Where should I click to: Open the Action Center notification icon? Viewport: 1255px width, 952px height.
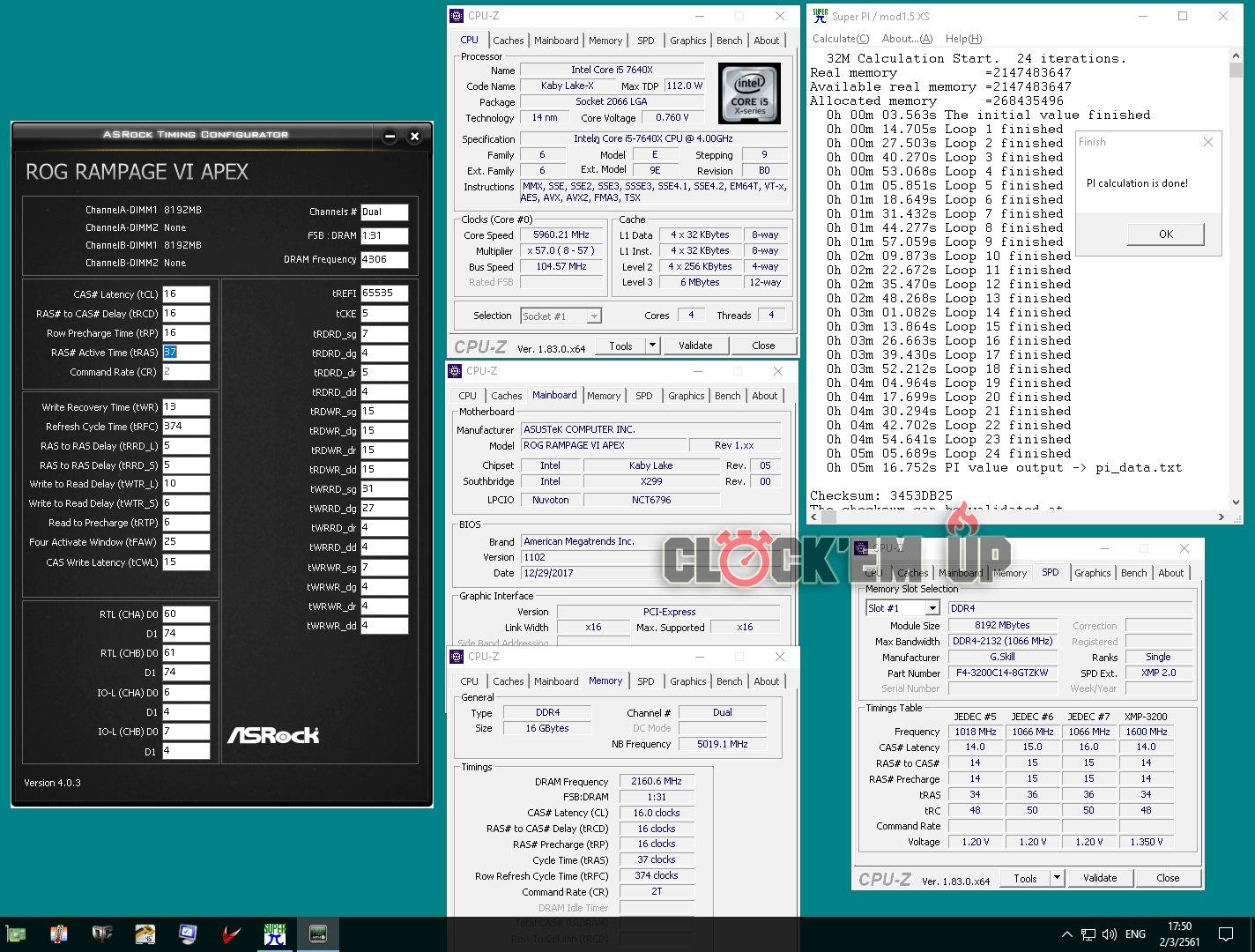coord(1225,934)
